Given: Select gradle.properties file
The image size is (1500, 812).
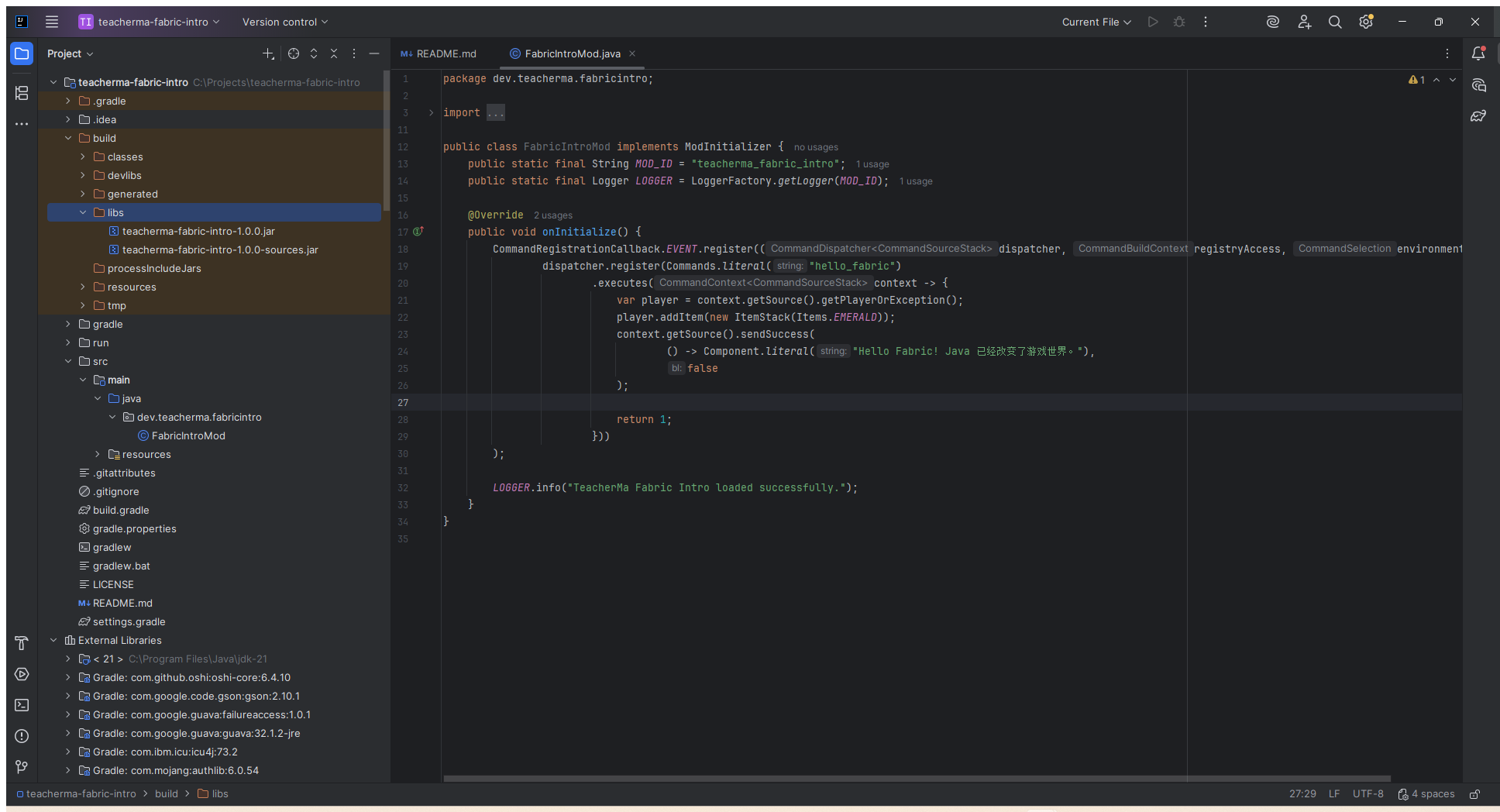Looking at the screenshot, I should point(134,528).
